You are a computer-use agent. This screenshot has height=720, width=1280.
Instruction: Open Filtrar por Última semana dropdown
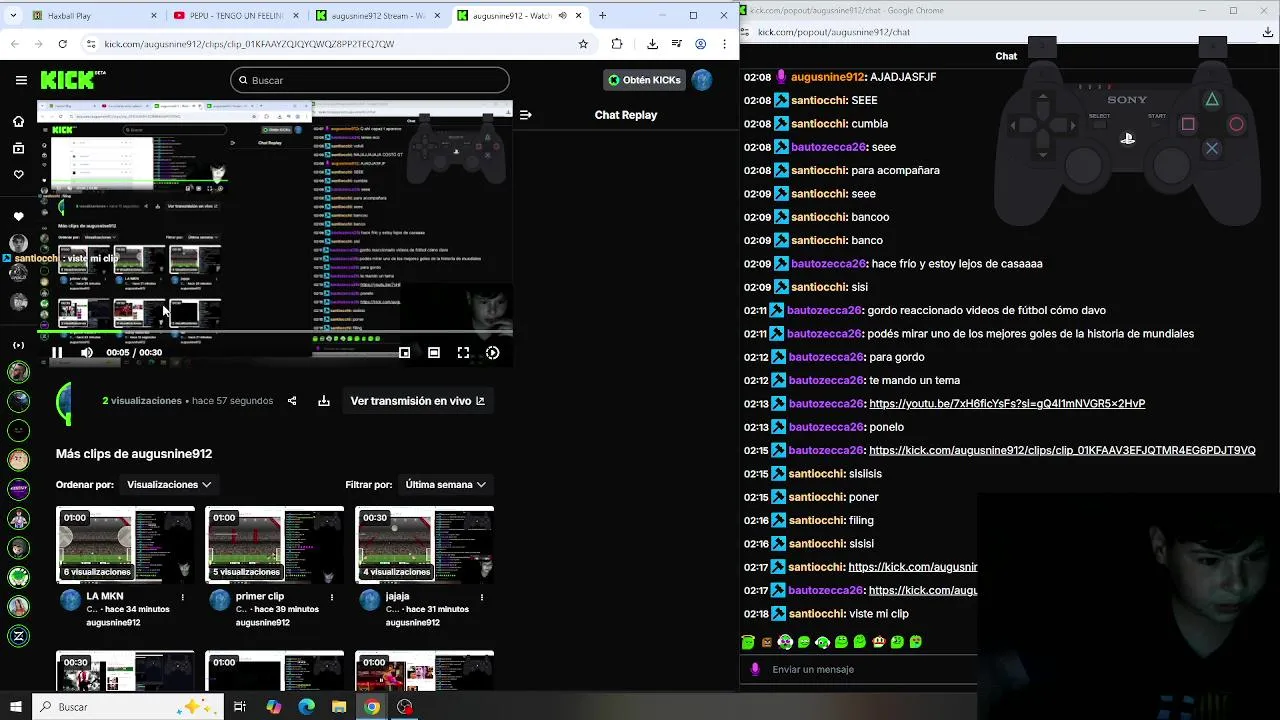tap(445, 484)
